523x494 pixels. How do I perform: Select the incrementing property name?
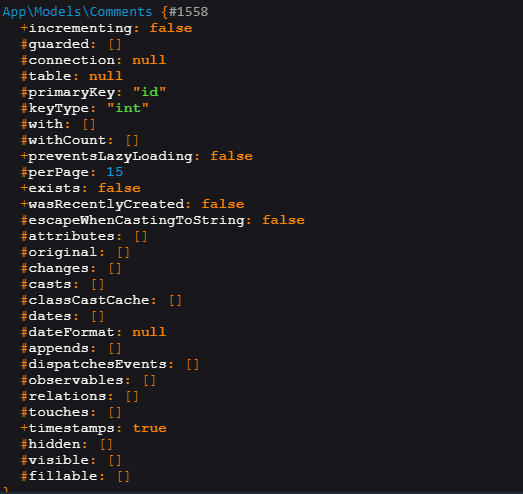coord(80,28)
